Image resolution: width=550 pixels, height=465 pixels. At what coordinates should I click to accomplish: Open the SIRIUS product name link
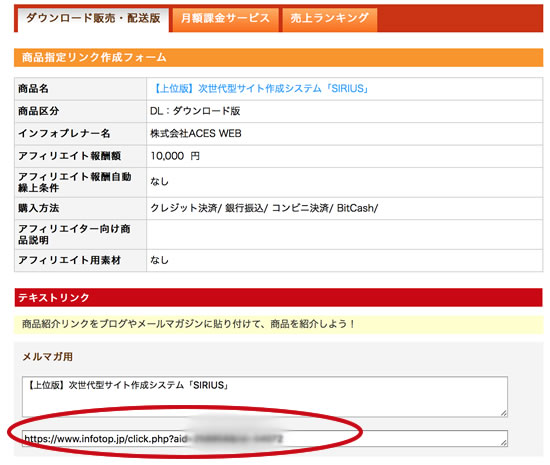pos(261,89)
